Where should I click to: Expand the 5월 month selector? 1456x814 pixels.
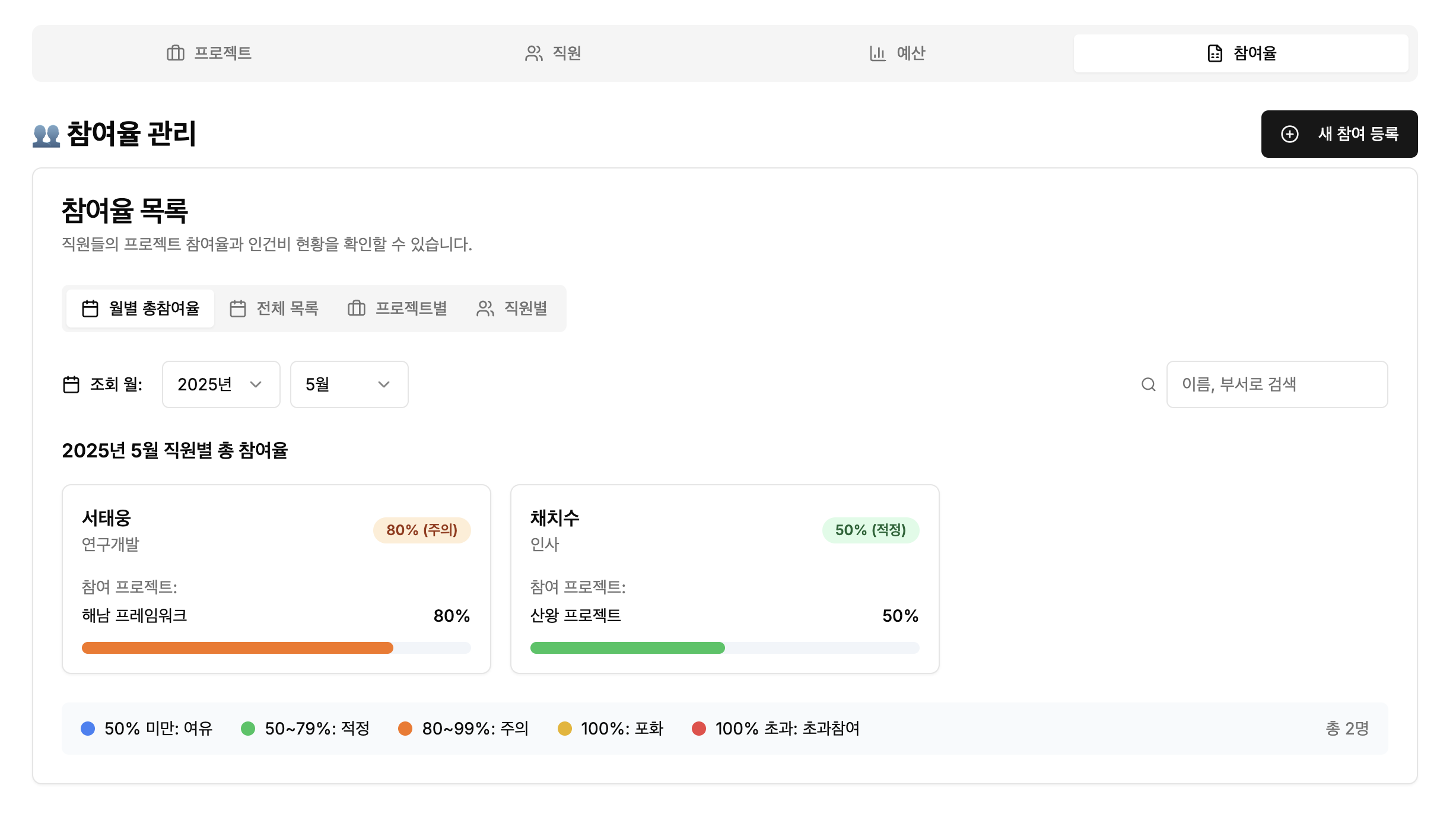pyautogui.click(x=349, y=384)
